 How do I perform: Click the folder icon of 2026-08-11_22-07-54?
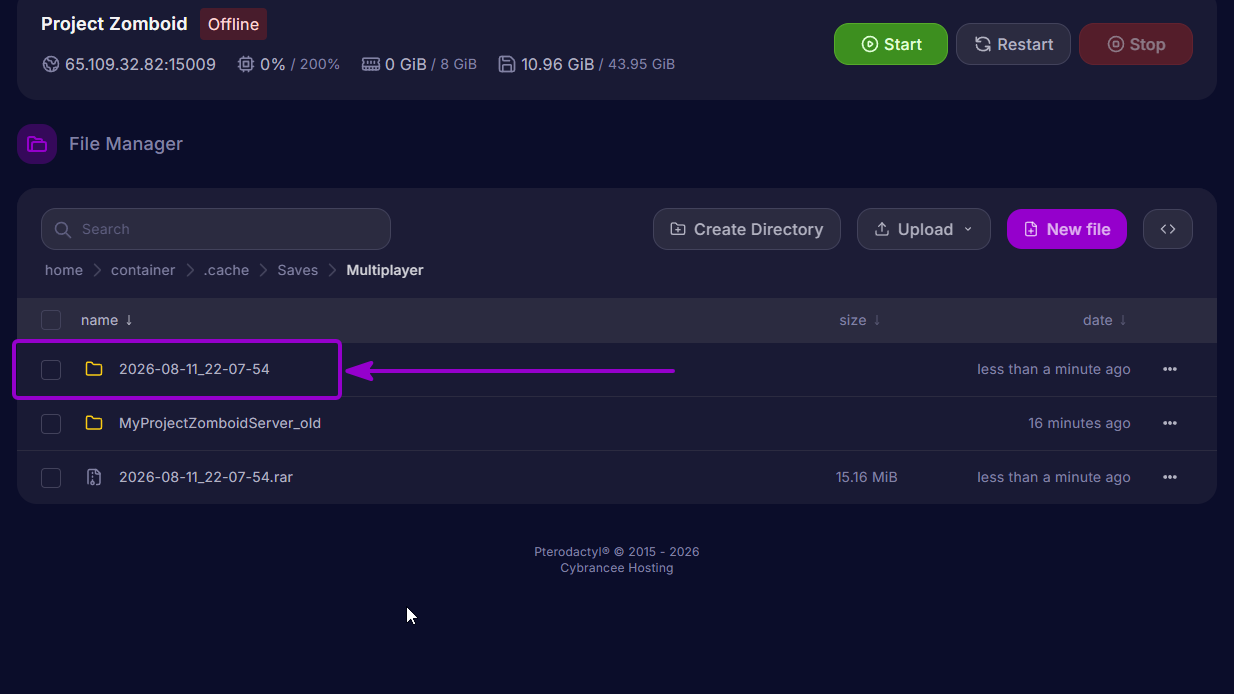(x=94, y=369)
